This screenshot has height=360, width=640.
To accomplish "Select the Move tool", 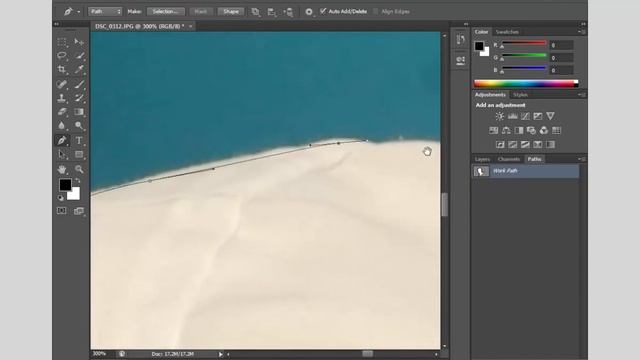I will tap(79, 42).
